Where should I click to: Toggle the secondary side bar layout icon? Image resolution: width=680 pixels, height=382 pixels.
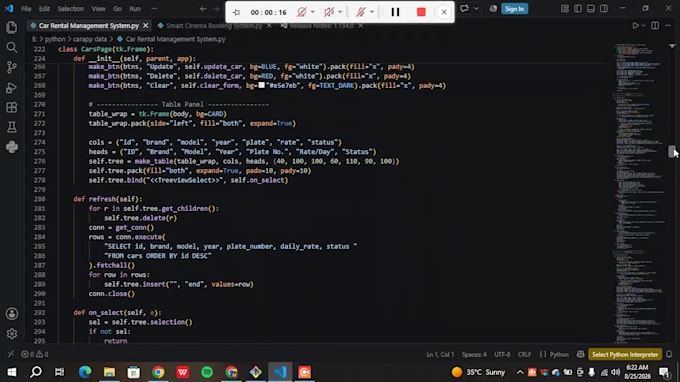[x=604, y=9]
